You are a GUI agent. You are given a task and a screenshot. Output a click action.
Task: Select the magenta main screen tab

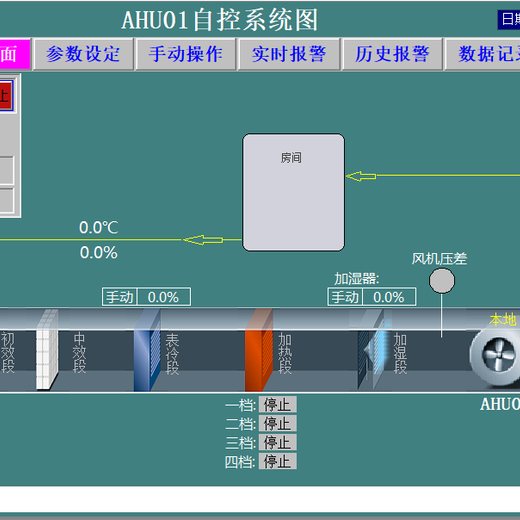tap(15, 54)
